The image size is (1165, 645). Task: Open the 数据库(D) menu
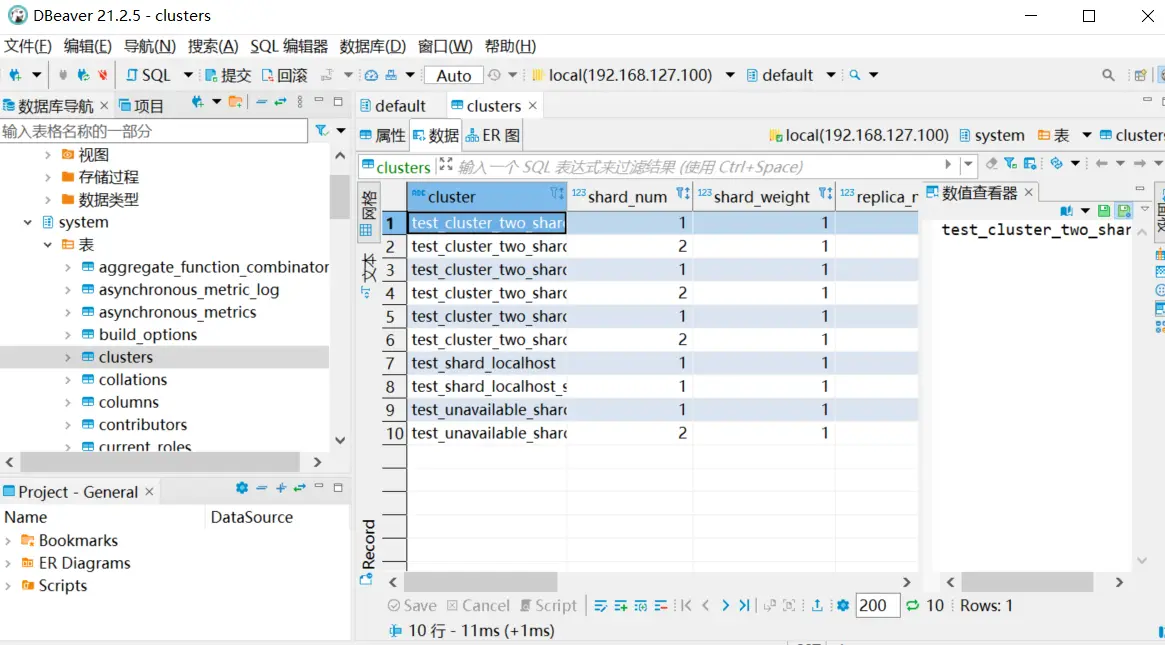tap(373, 46)
